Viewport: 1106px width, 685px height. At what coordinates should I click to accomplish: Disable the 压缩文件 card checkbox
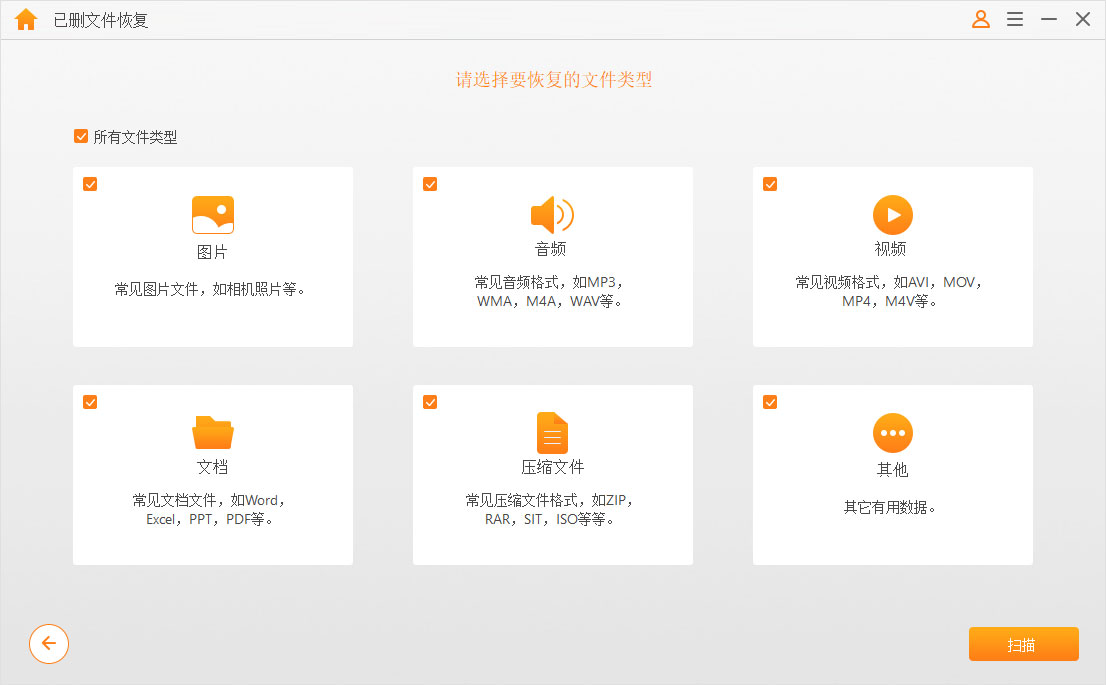(430, 402)
